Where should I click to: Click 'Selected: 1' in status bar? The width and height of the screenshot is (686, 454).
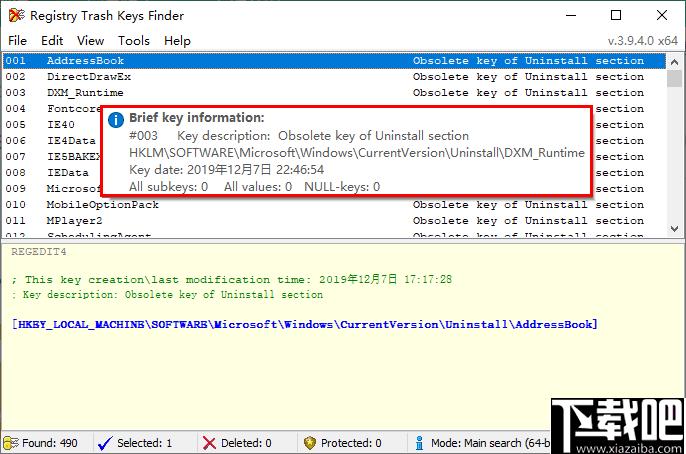click(x=144, y=443)
